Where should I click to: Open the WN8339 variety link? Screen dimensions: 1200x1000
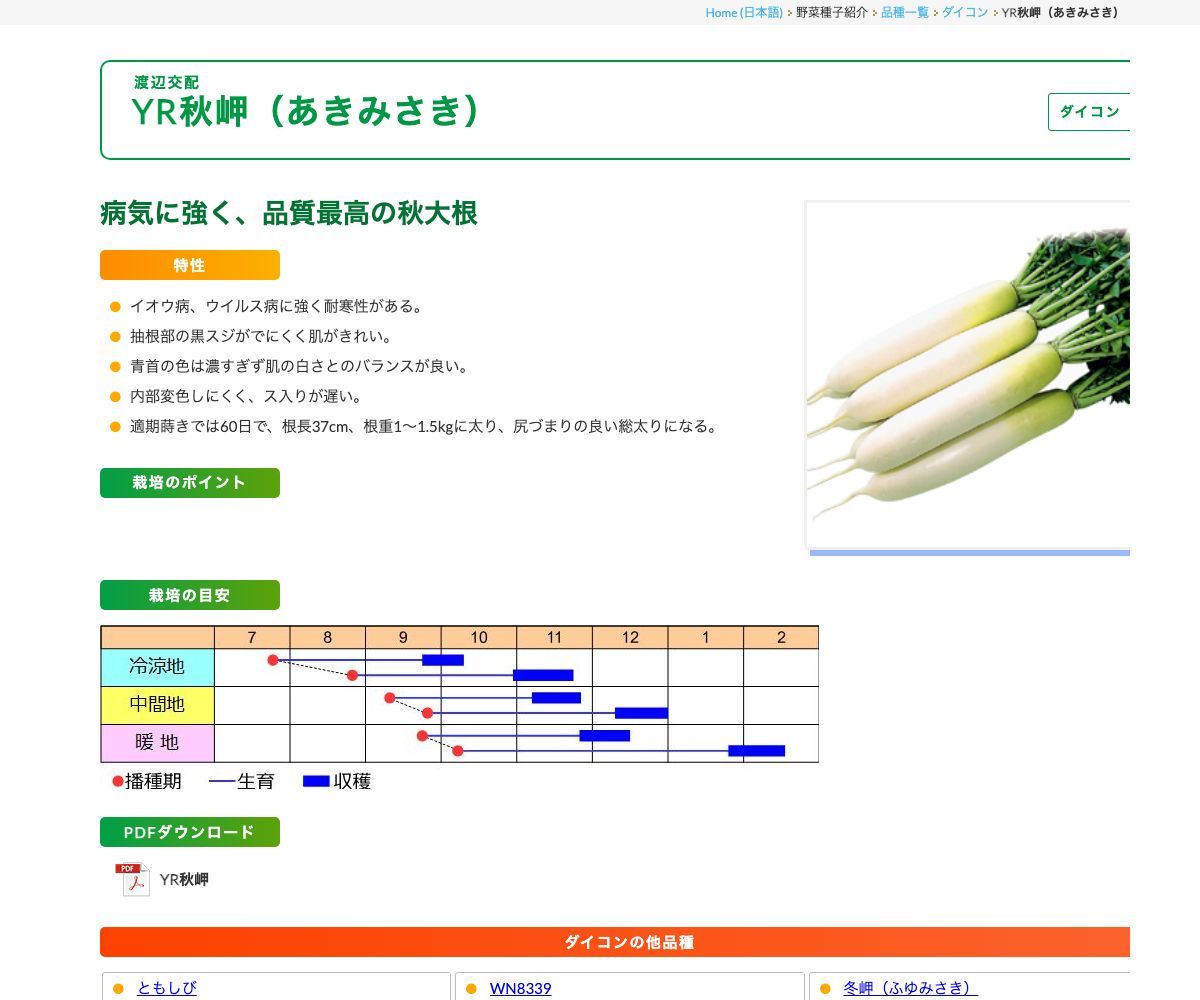[x=520, y=988]
